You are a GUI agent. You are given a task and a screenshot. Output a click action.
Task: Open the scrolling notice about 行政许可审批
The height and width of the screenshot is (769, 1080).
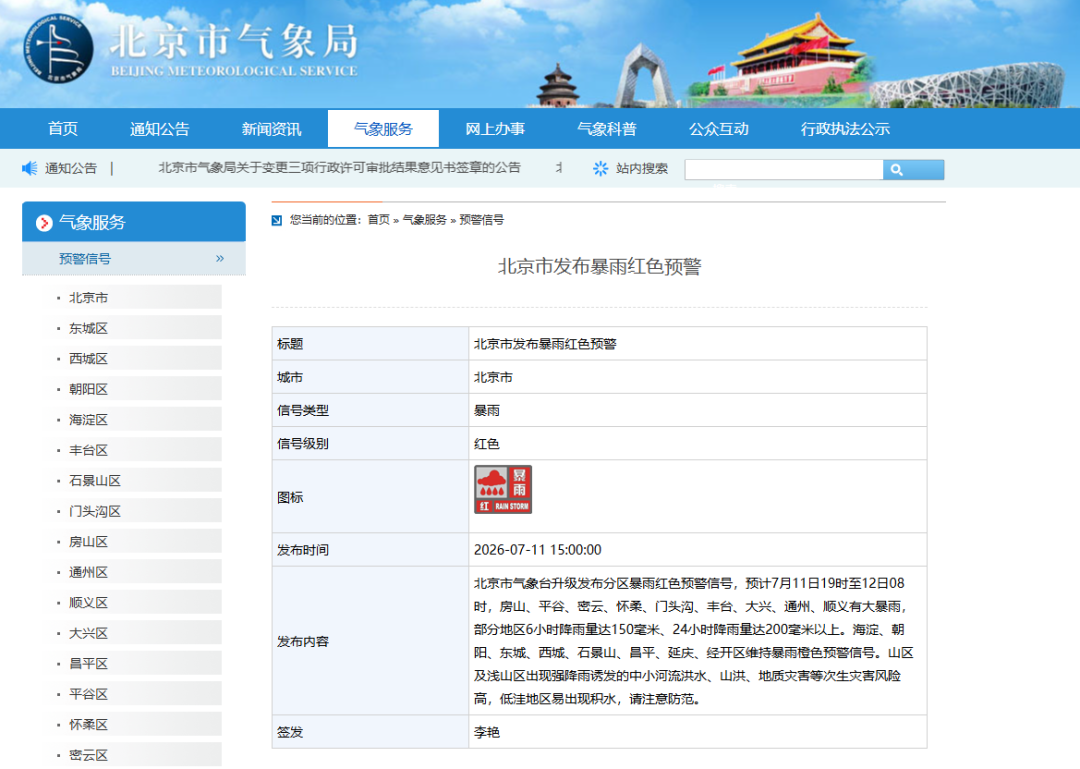340,167
